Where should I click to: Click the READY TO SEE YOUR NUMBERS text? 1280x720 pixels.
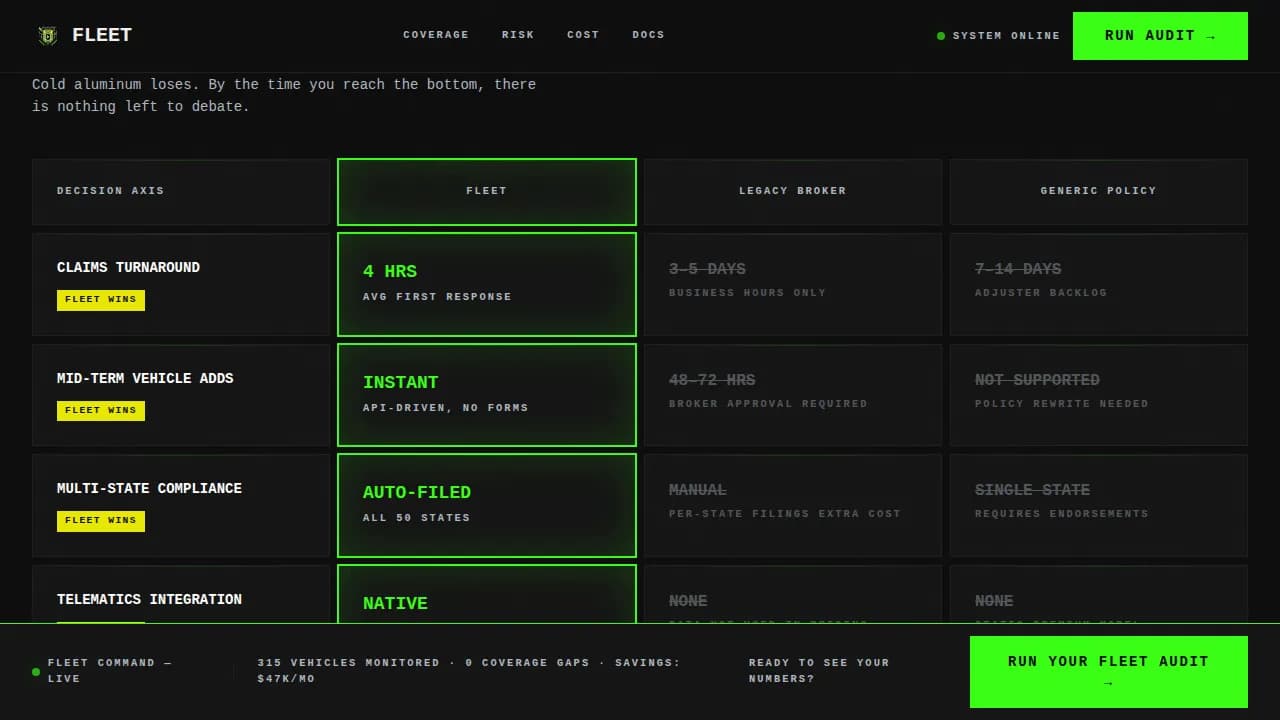pos(819,671)
